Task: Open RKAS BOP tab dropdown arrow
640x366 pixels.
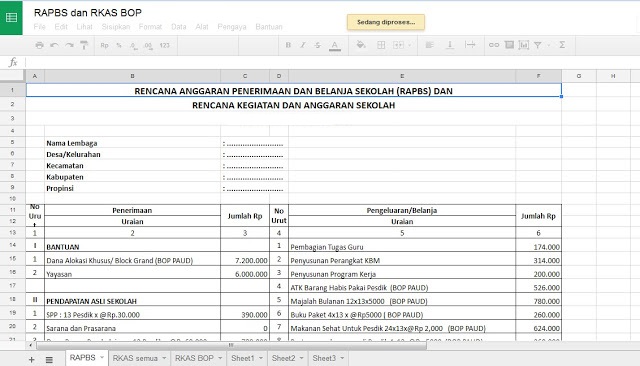Action: tap(220, 358)
